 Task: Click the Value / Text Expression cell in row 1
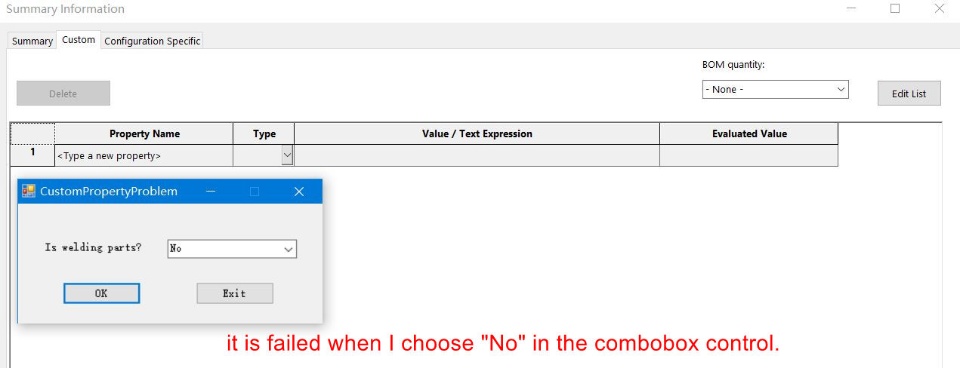(477, 156)
